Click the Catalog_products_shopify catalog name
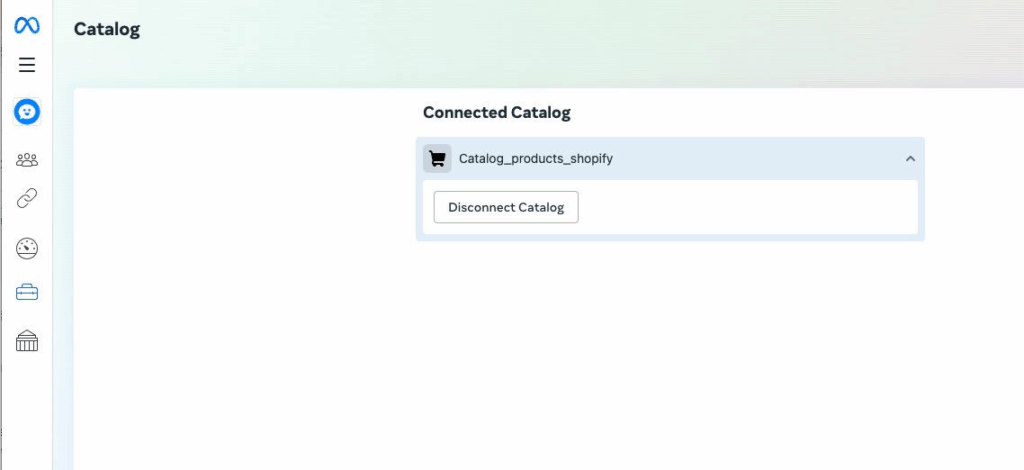This screenshot has height=470, width=1024. point(535,158)
